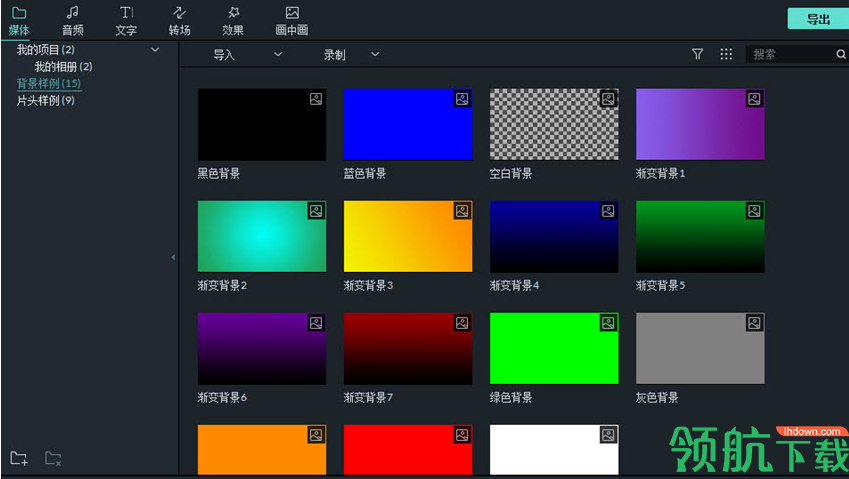Screen dimensions: 849x479
Task: Click image icon on 蓝色背景 thumbnail
Action: [x=462, y=99]
